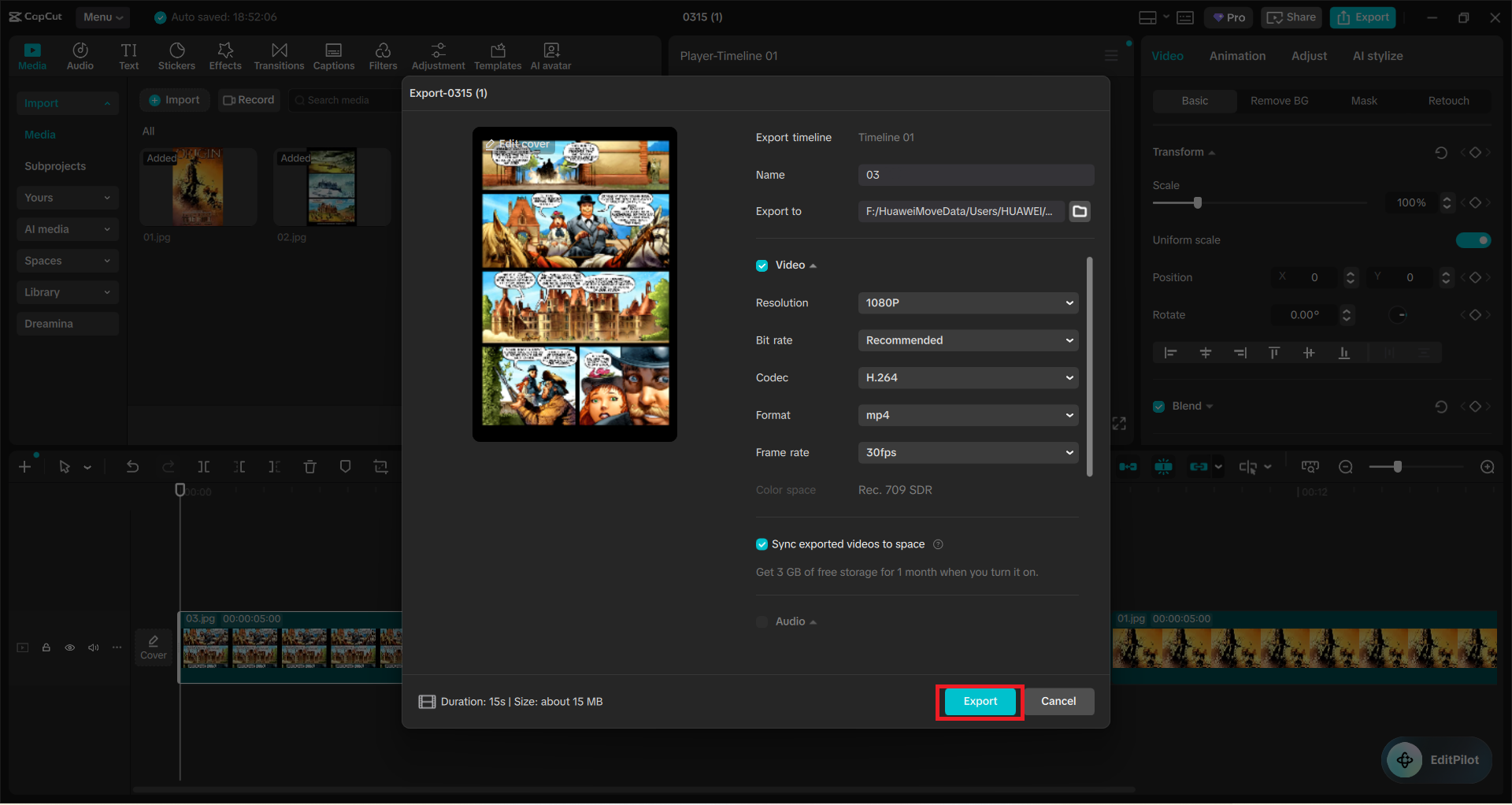Open the Resolution dropdown
Image resolution: width=1512 pixels, height=805 pixels.
[967, 302]
